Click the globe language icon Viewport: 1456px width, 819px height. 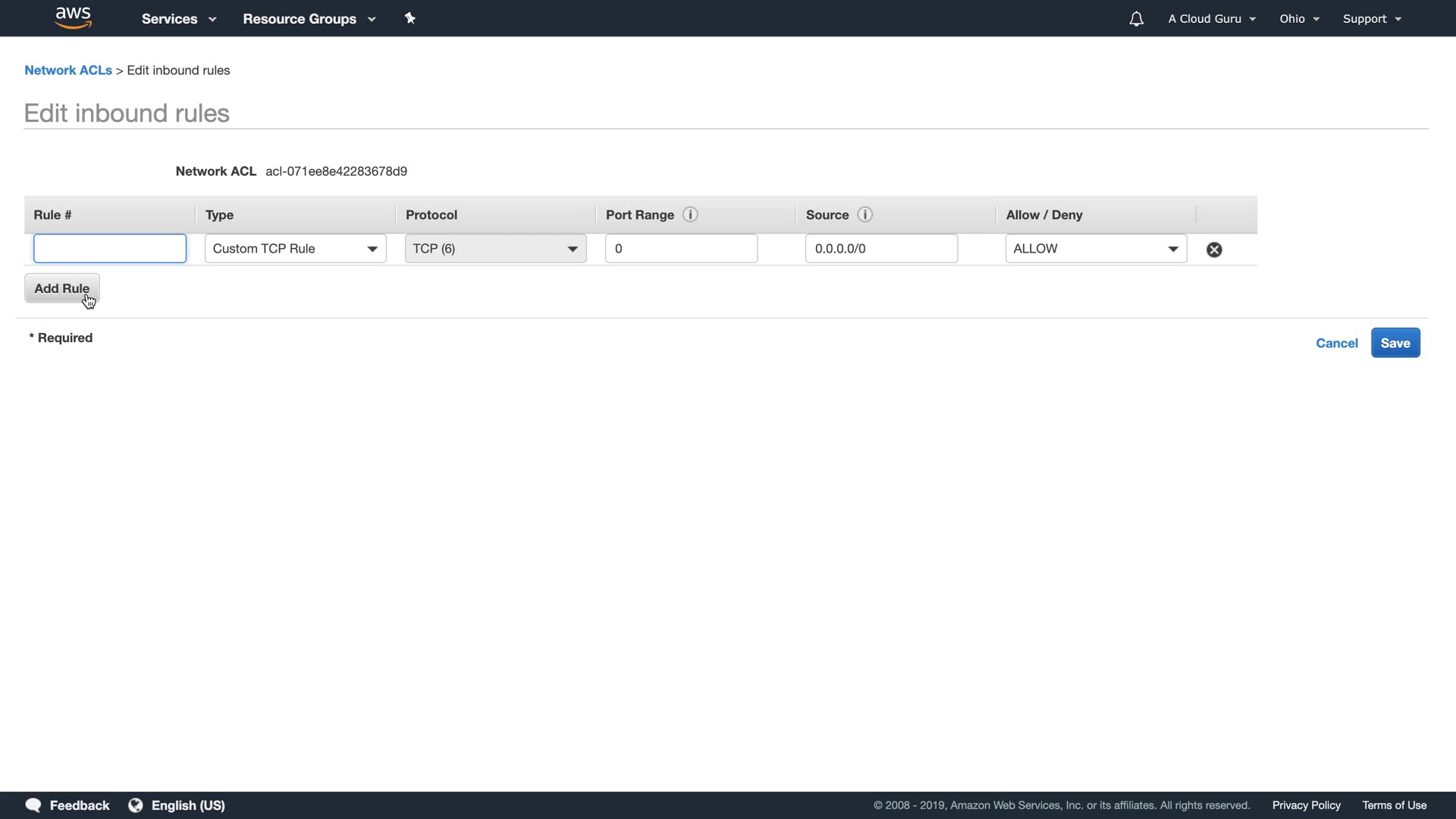point(136,805)
